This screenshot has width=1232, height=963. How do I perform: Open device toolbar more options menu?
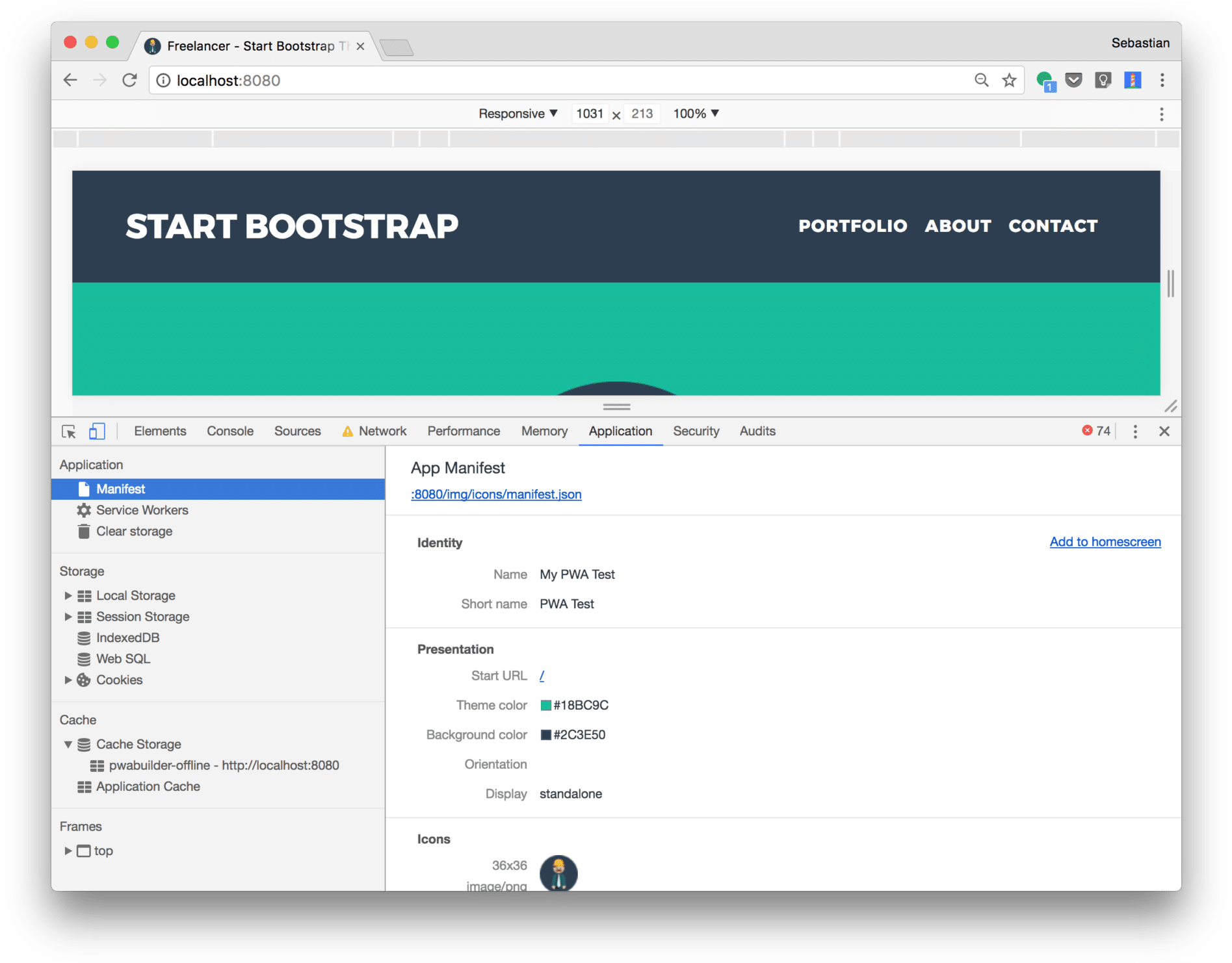[x=1161, y=114]
